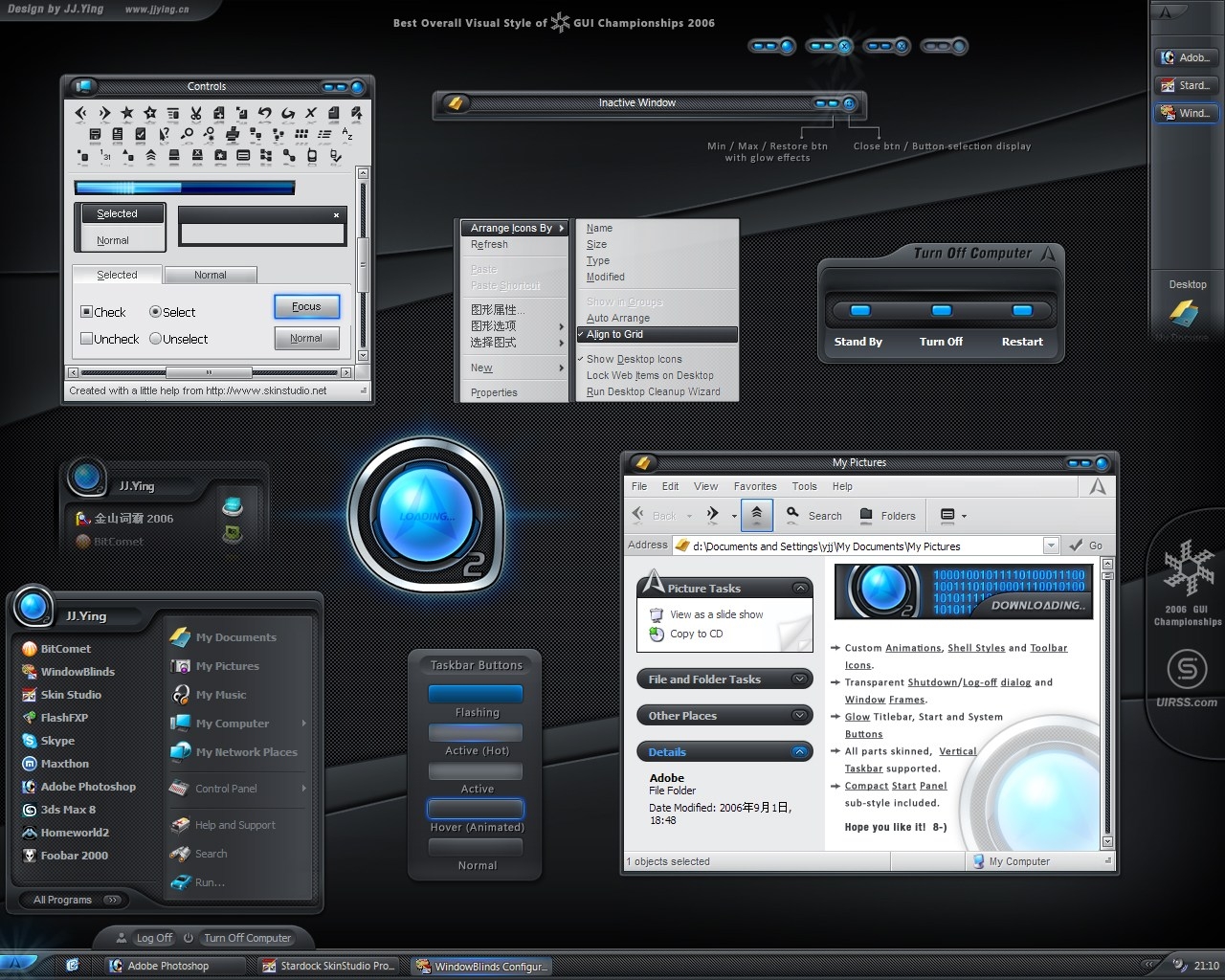Click the Normal button in Controls window
The image size is (1225, 980).
click(x=306, y=338)
